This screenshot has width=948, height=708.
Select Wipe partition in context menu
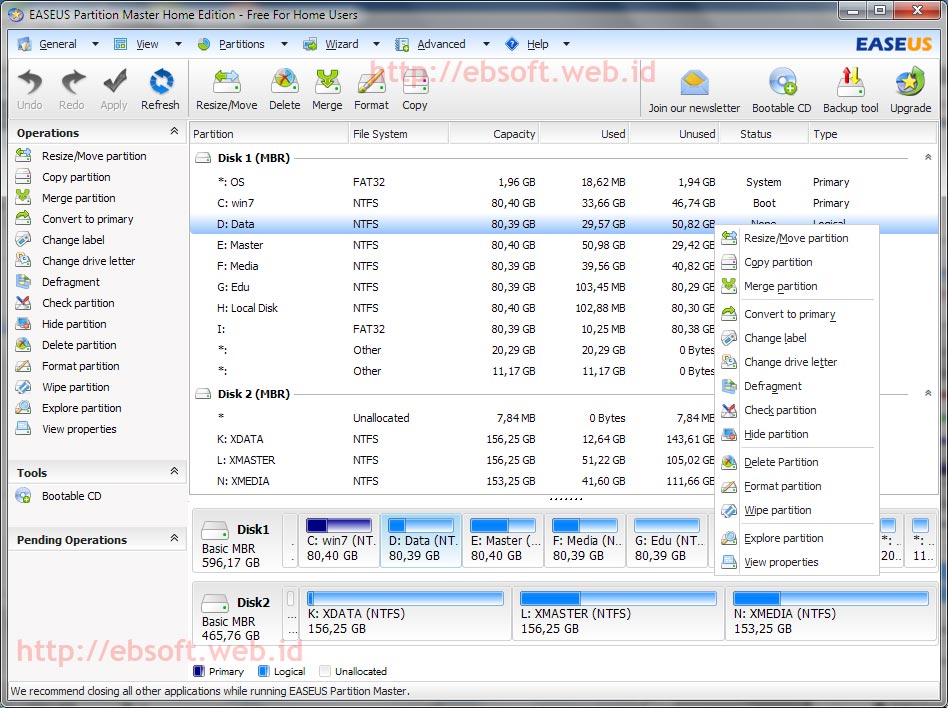tap(796, 510)
